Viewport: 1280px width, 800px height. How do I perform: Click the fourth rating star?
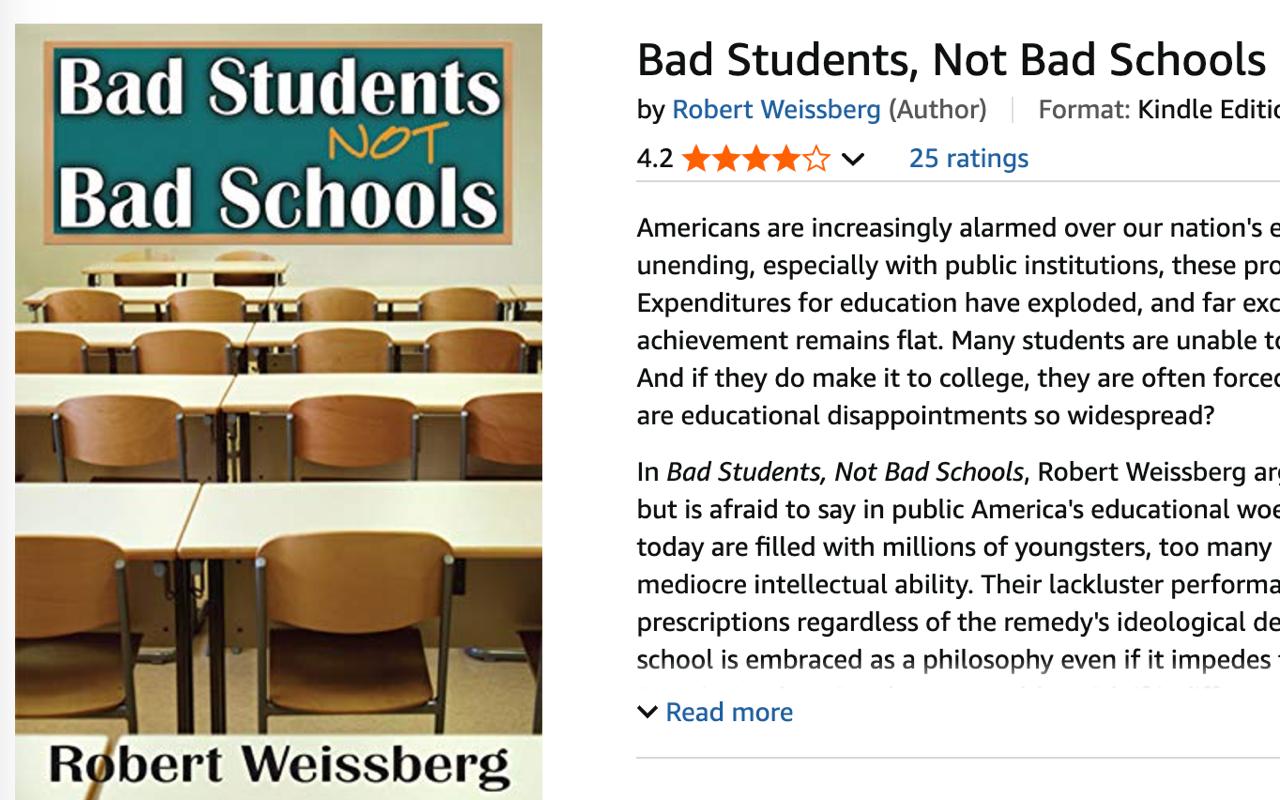(786, 159)
